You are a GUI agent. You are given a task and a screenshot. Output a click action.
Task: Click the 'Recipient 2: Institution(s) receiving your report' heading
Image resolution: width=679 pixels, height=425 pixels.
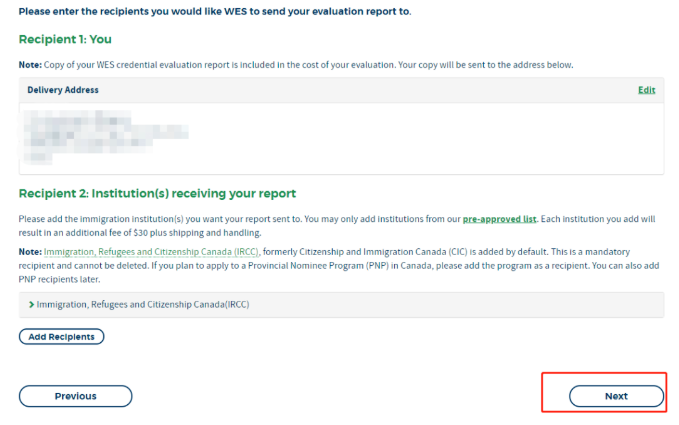point(157,193)
